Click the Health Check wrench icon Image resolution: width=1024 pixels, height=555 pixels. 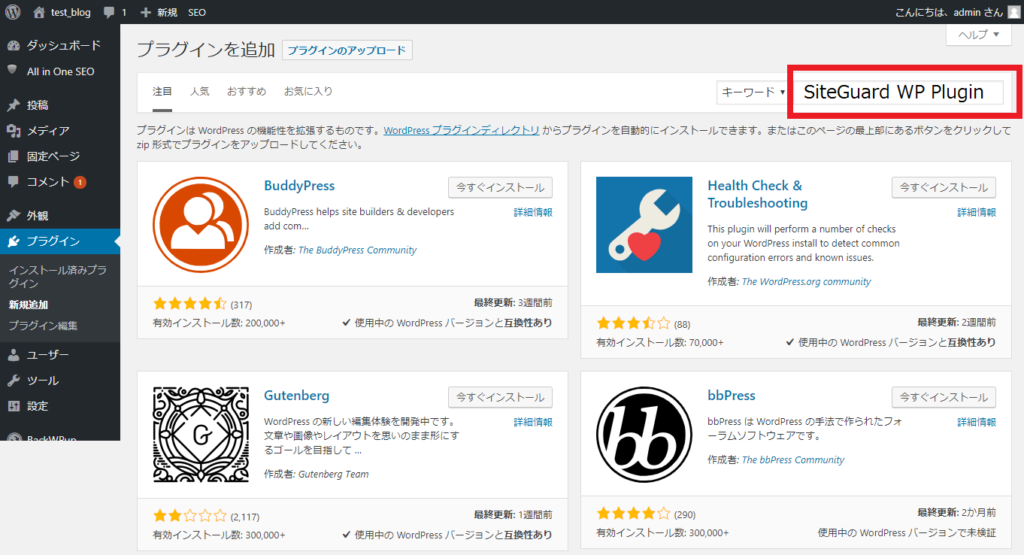644,225
